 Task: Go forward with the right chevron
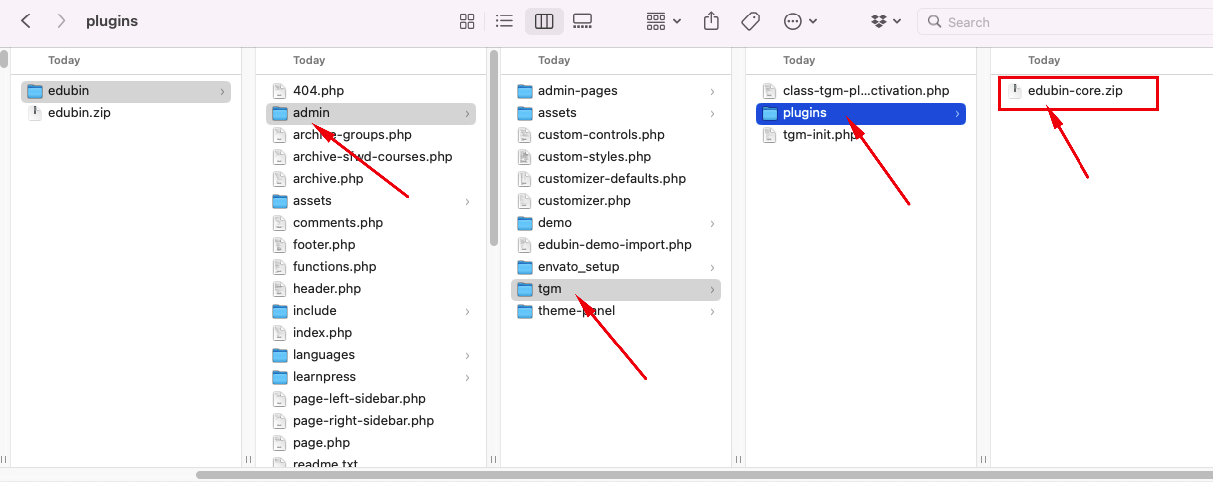click(62, 21)
